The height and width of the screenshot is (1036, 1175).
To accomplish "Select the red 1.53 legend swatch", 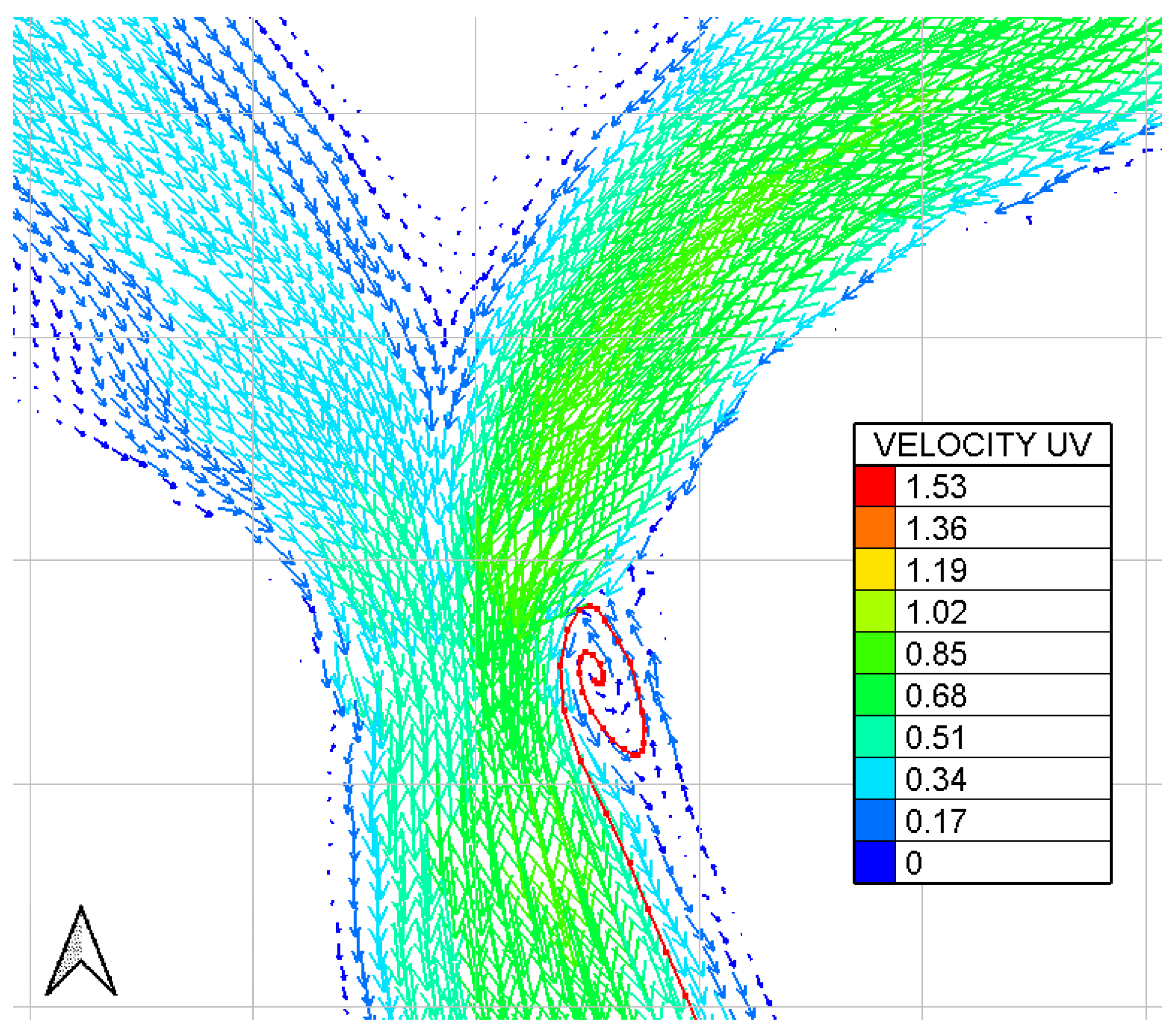I will point(875,487).
